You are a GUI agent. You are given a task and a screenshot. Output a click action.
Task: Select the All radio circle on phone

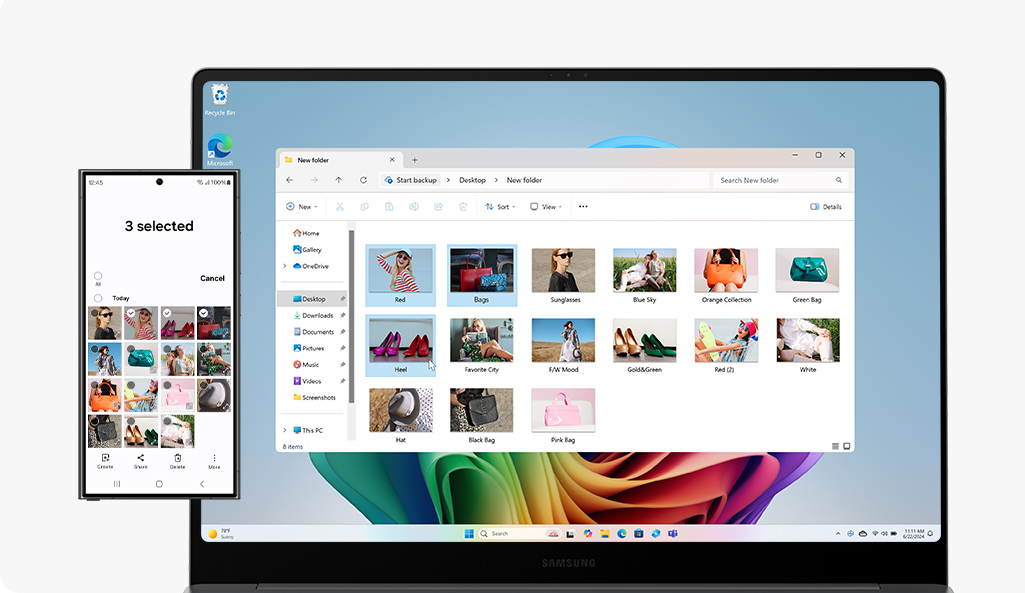coord(98,276)
